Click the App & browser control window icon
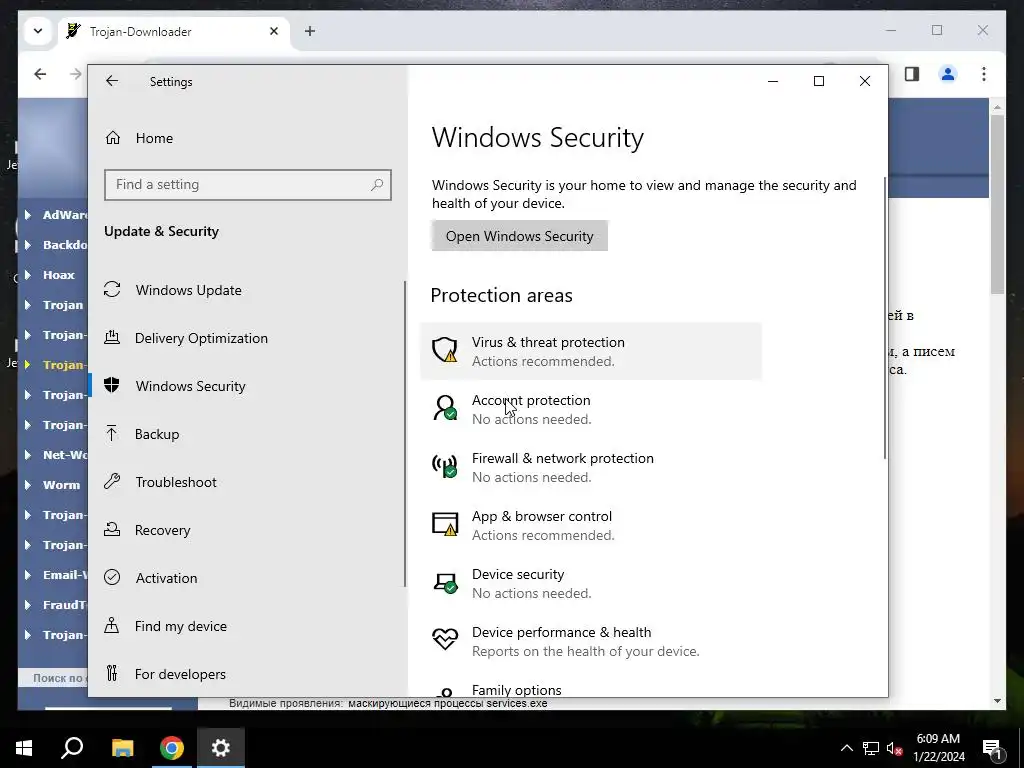Viewport: 1024px width, 768px height. pyautogui.click(x=445, y=524)
